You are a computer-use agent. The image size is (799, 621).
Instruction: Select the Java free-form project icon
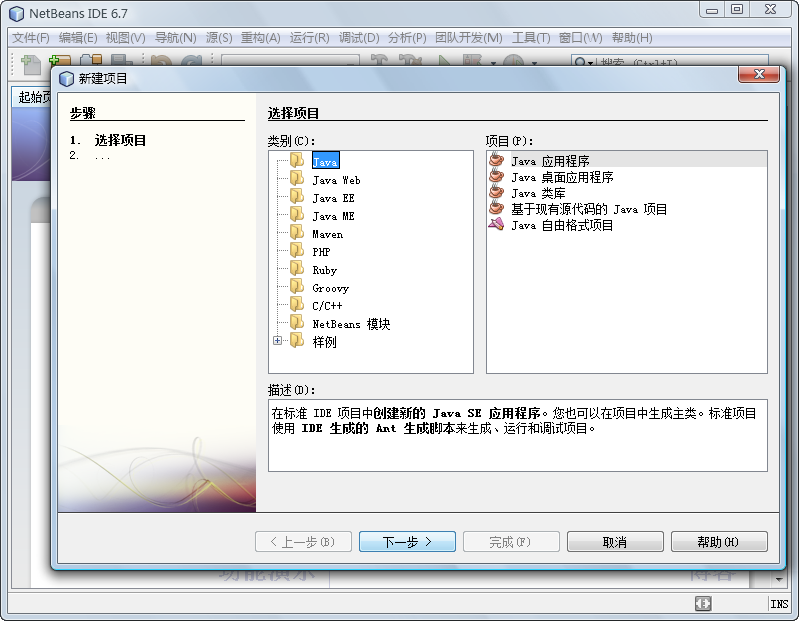[496, 225]
